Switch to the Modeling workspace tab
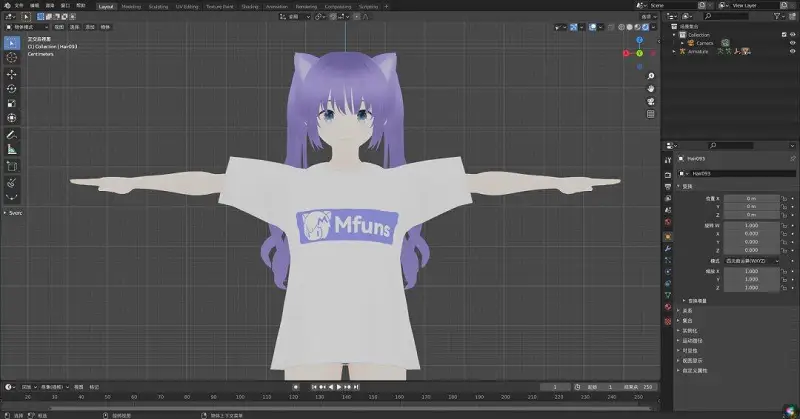 pyautogui.click(x=131, y=7)
